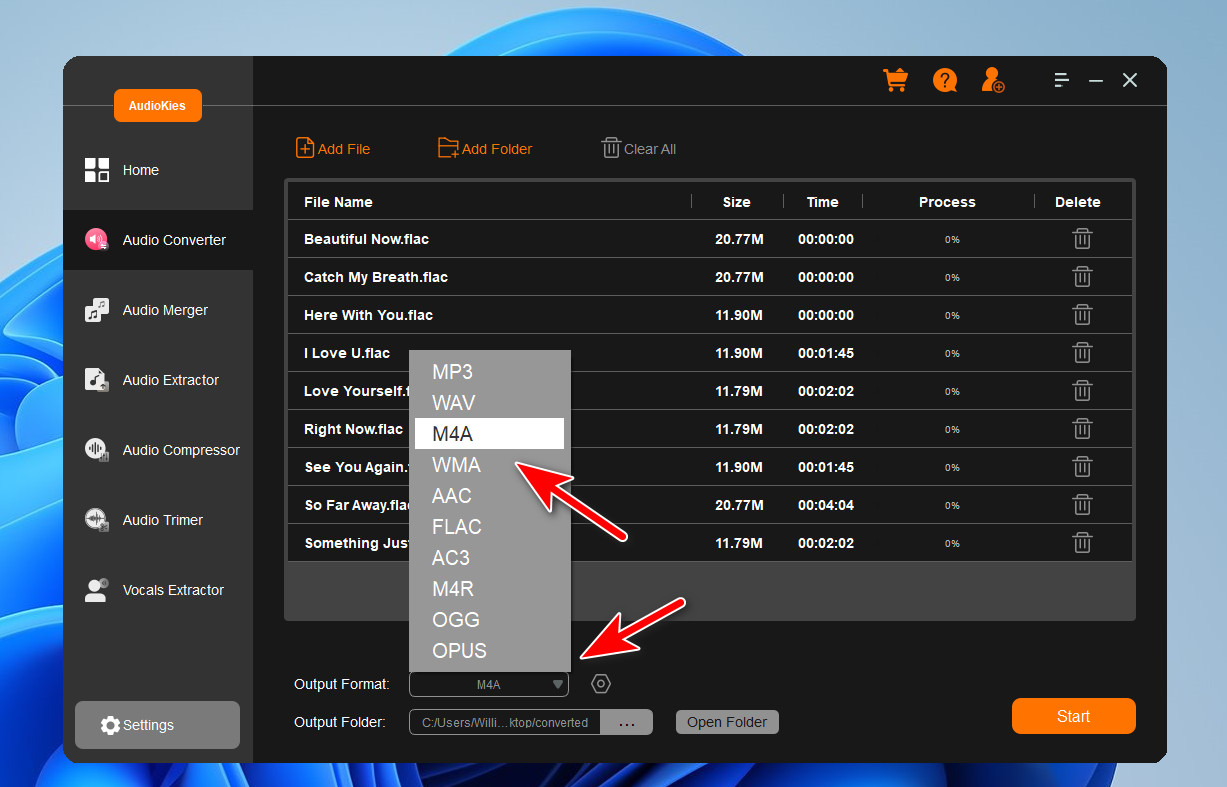Click the output folder path field

(505, 722)
